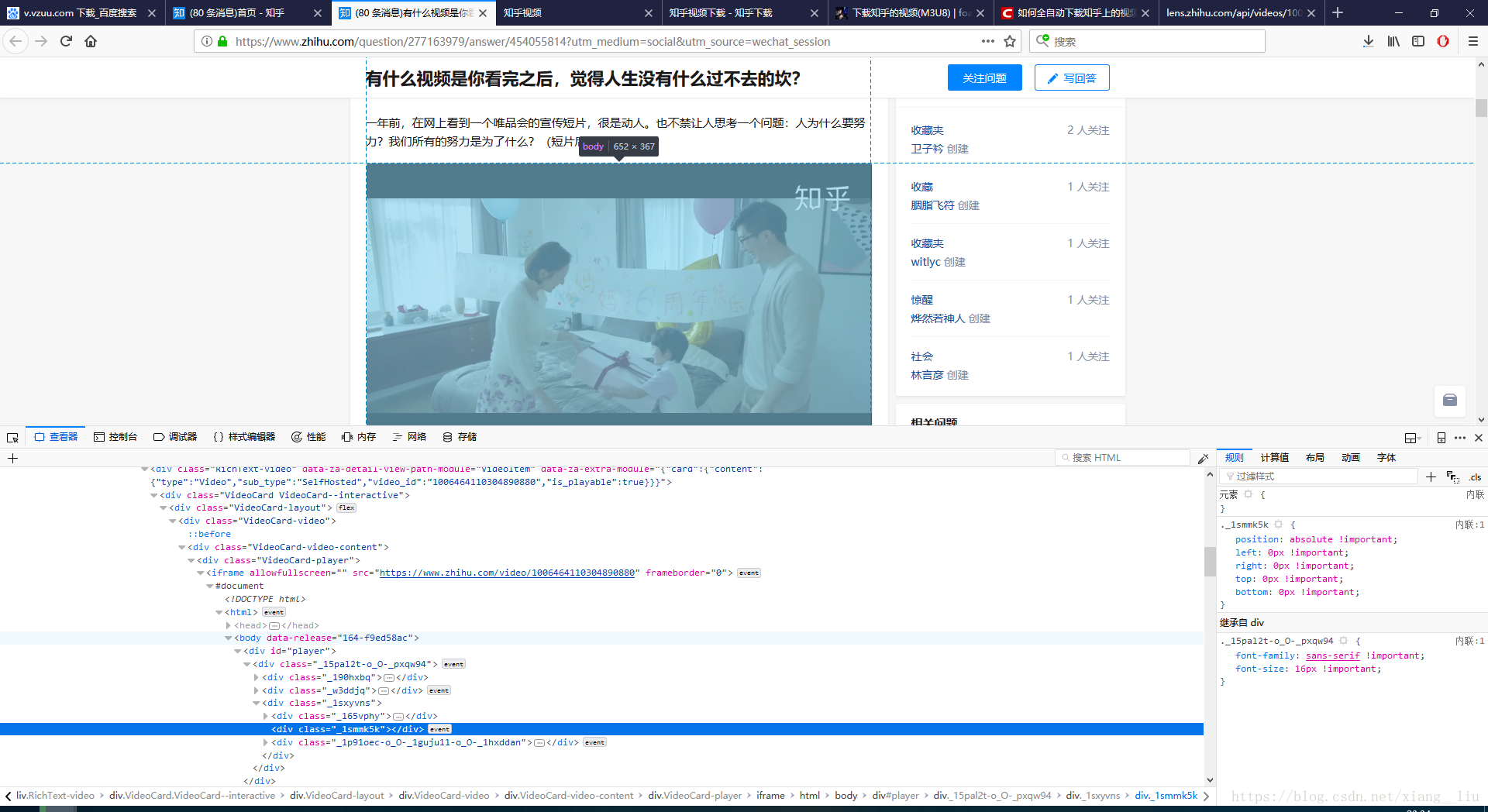This screenshot has height=812, width=1488.
Task: Select the div#player breadcrumb
Action: (x=895, y=796)
